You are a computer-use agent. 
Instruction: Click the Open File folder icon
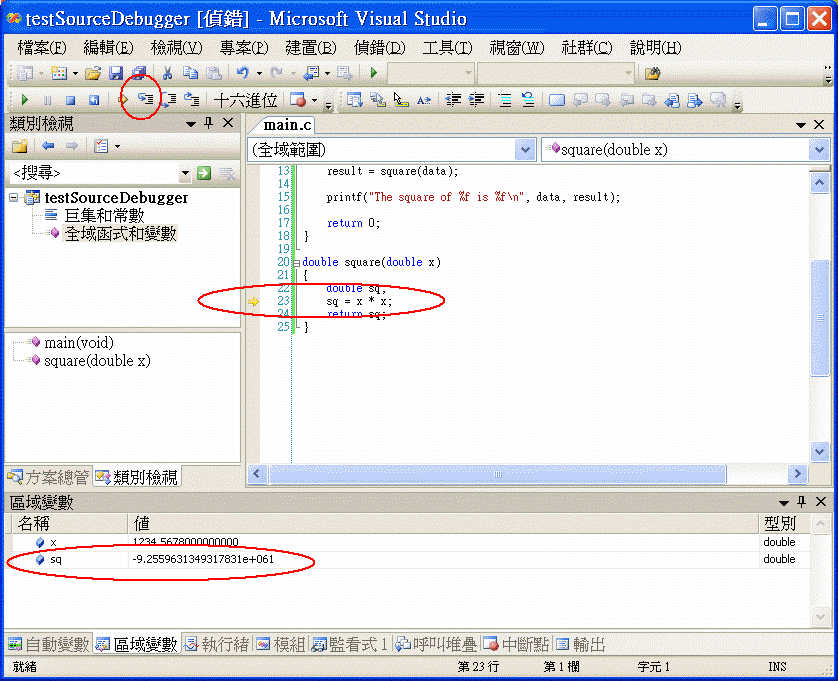[93, 73]
